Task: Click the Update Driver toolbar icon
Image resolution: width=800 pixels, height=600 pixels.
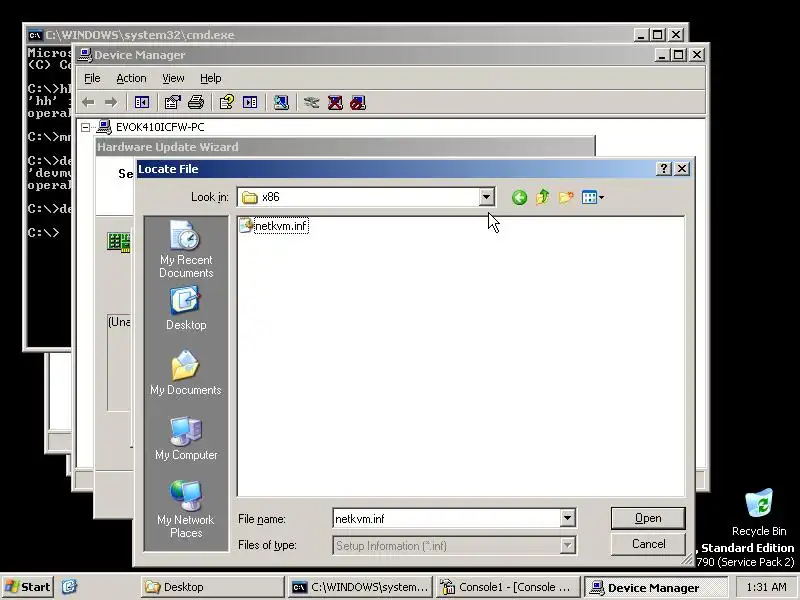Action: pyautogui.click(x=311, y=103)
